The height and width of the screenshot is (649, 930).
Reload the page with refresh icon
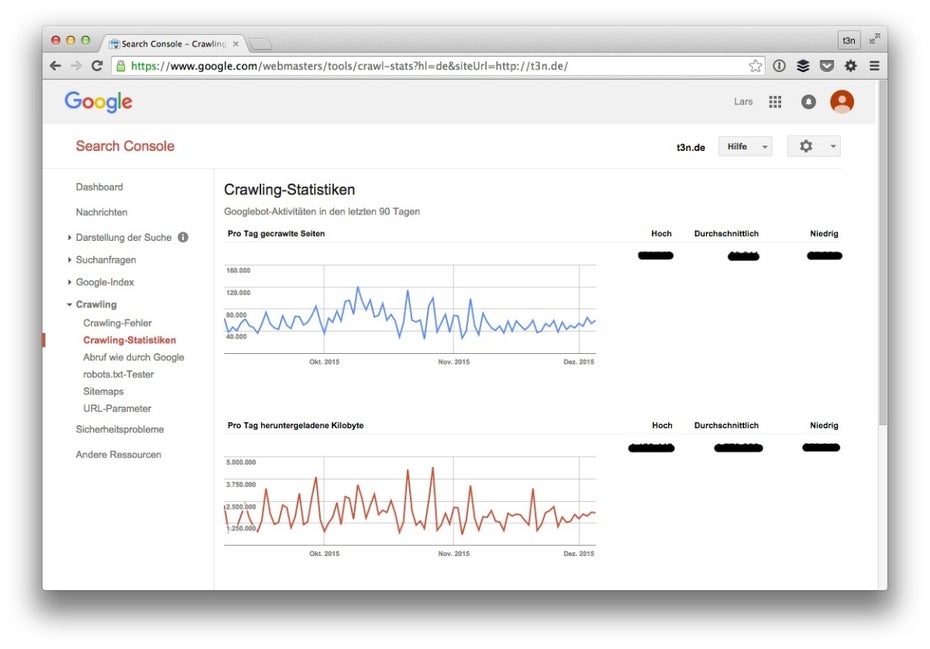click(97, 66)
